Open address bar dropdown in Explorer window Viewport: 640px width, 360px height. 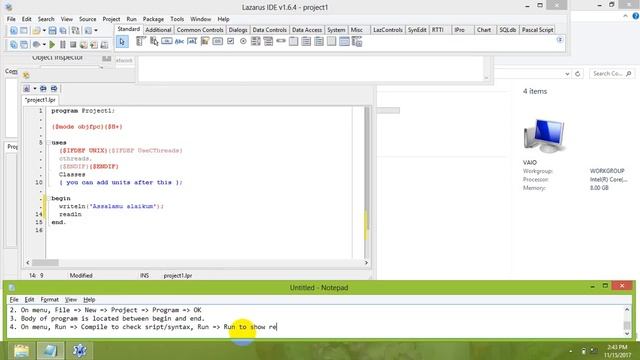[567, 74]
